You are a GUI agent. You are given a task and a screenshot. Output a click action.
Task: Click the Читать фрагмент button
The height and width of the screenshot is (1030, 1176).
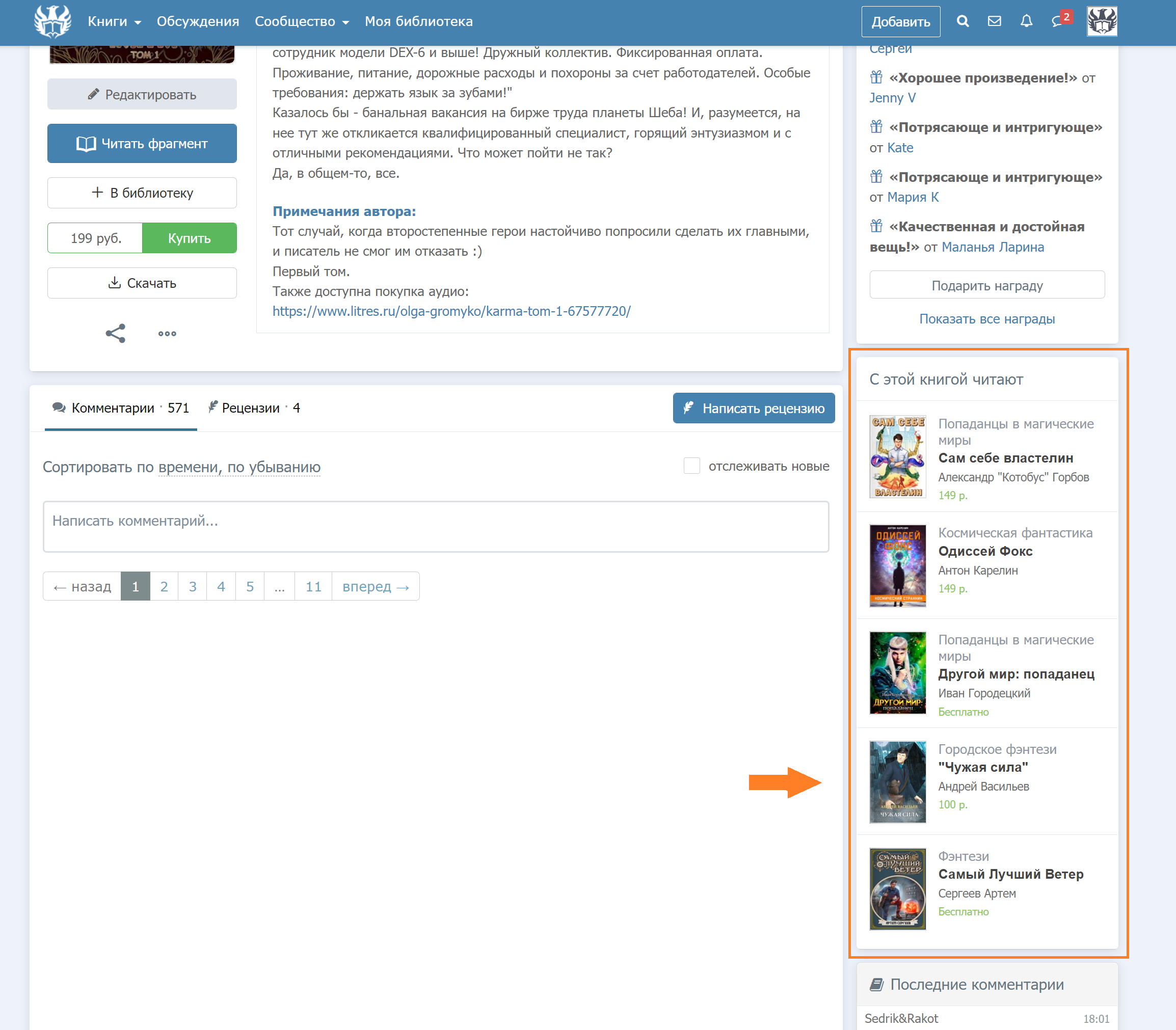click(x=142, y=143)
